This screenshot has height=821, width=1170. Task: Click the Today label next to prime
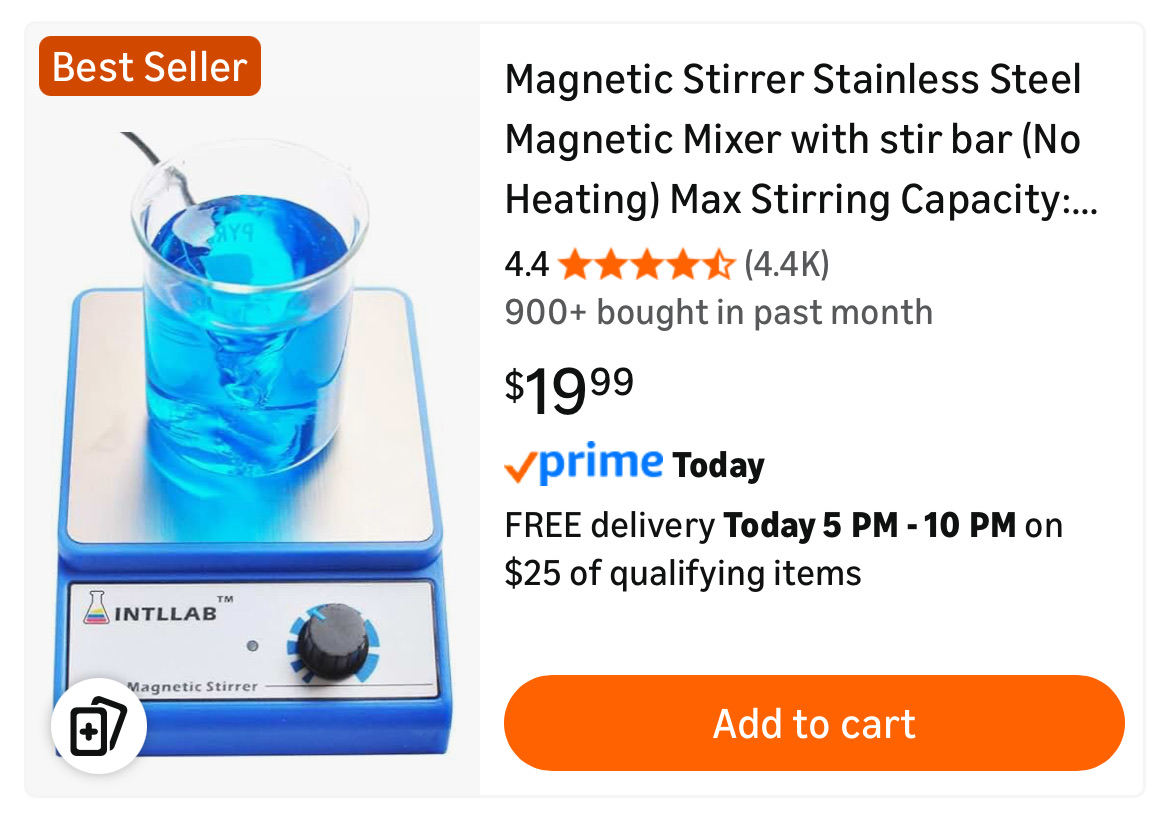coord(719,466)
